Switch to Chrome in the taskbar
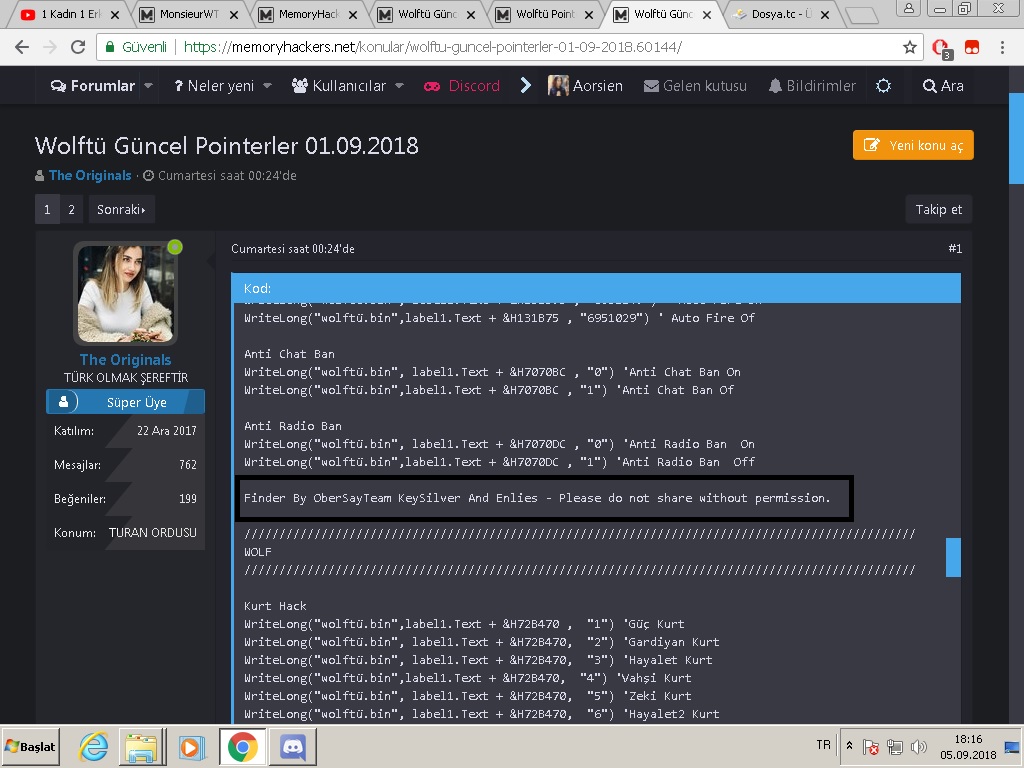 (x=242, y=746)
